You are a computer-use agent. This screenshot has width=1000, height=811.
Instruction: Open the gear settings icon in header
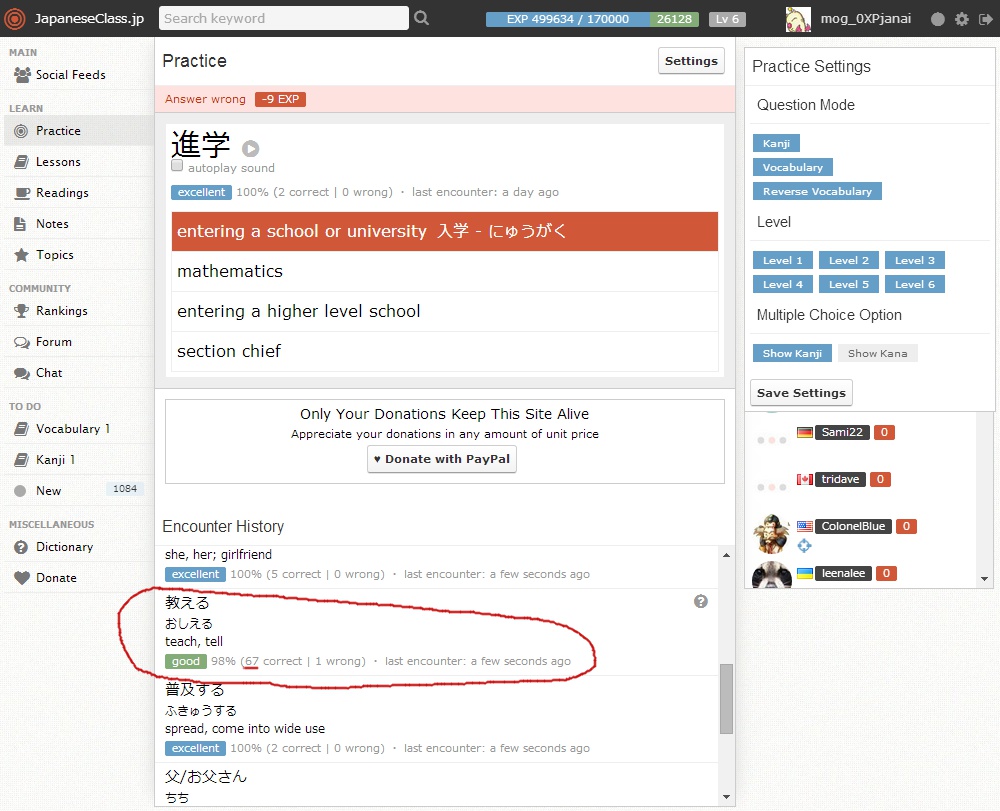962,19
